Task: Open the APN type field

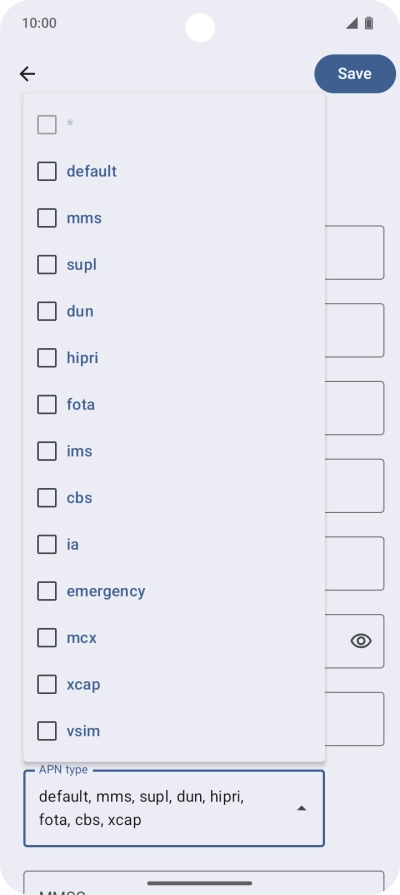Action: [174, 808]
